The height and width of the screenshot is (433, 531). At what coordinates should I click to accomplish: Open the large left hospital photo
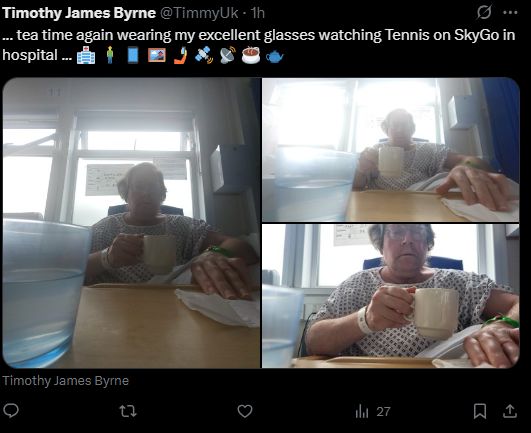tap(131, 223)
